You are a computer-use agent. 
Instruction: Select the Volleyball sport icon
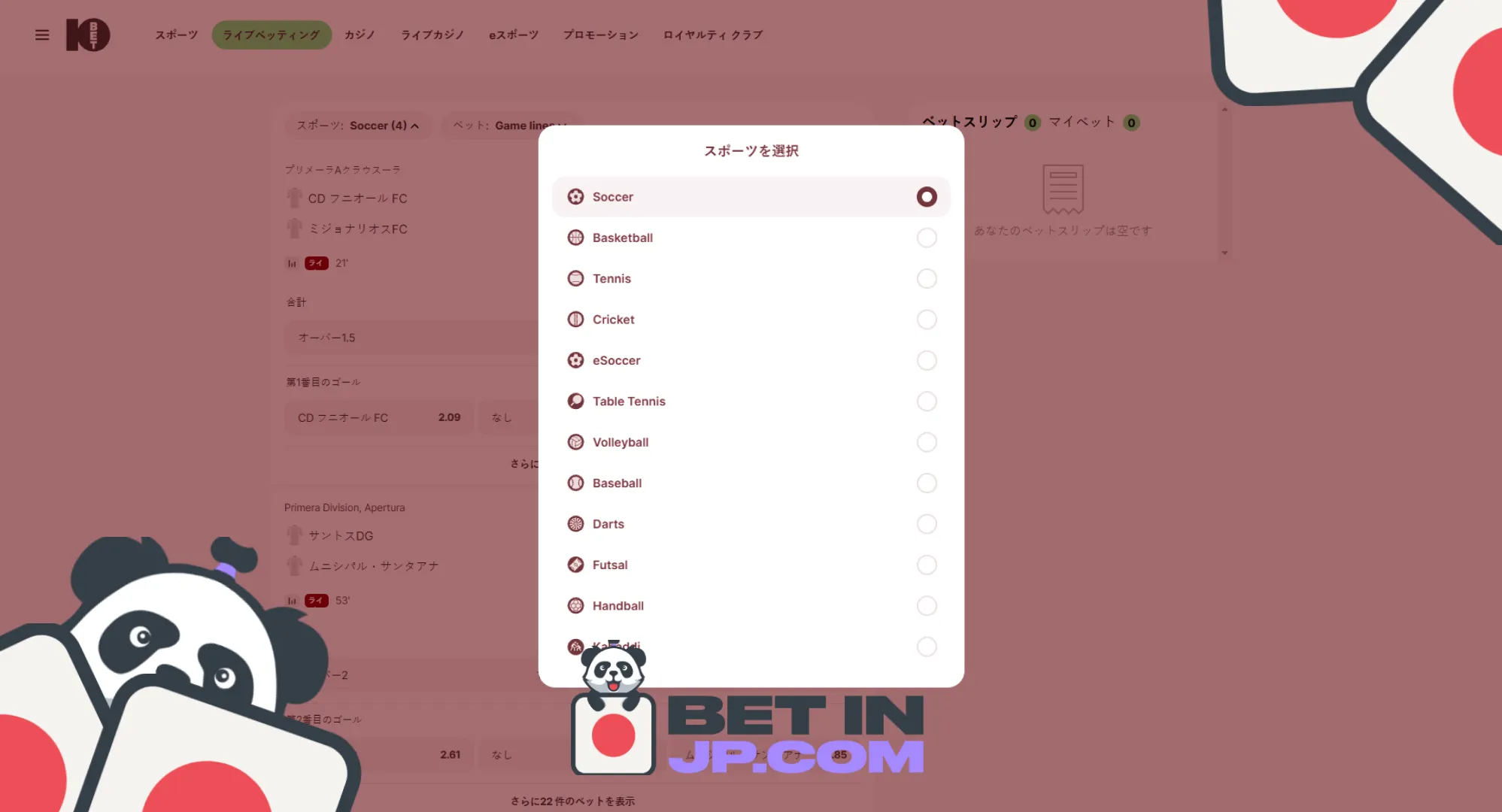(x=576, y=441)
